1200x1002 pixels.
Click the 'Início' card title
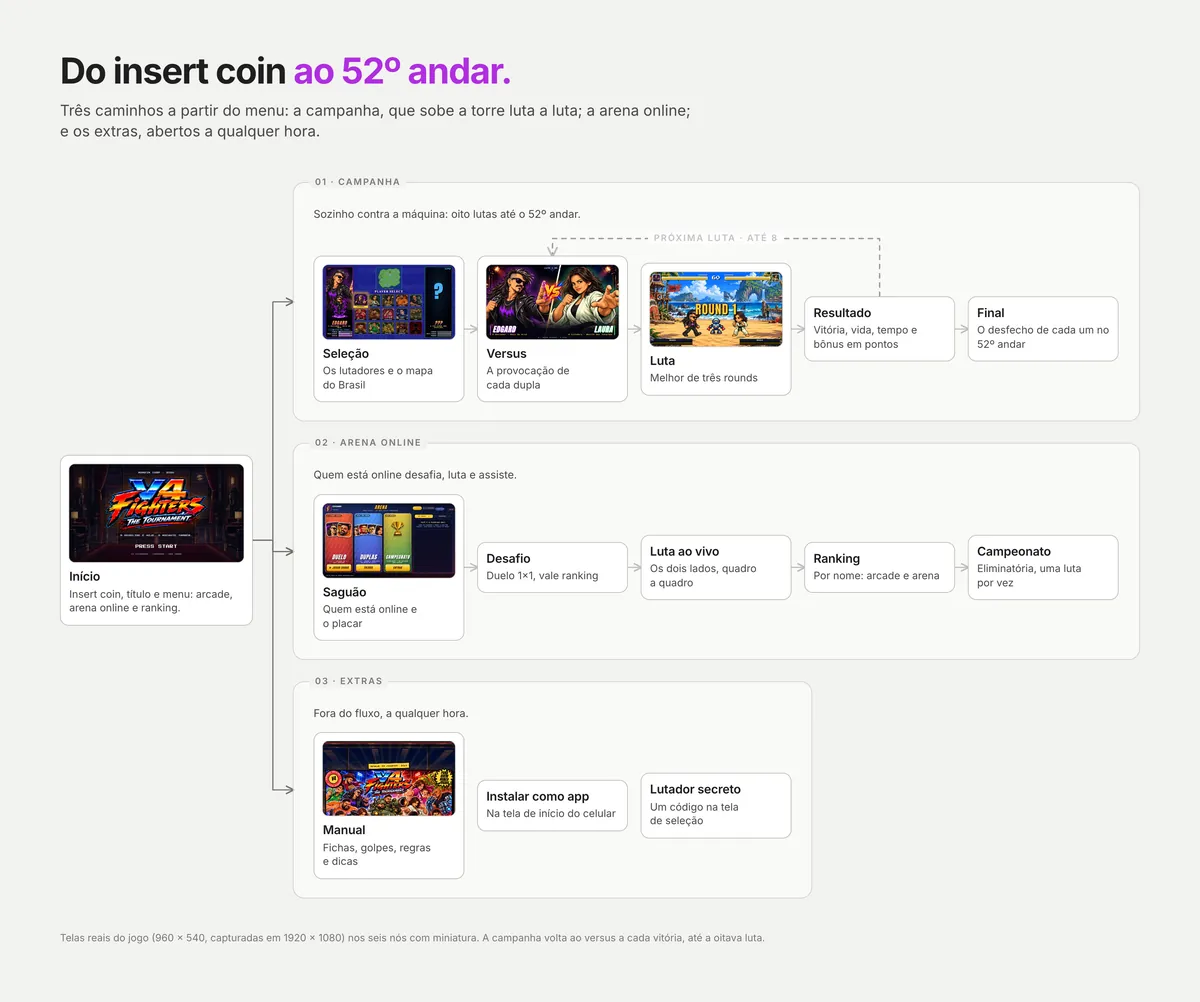[85, 577]
